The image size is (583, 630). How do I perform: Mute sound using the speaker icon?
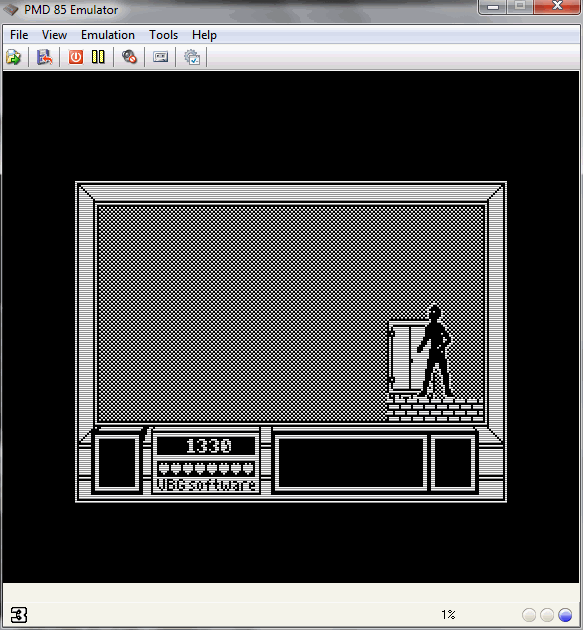click(x=129, y=57)
